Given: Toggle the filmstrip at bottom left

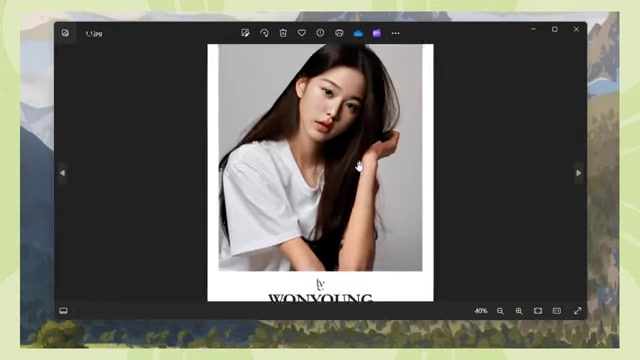Looking at the screenshot, I should [63, 311].
